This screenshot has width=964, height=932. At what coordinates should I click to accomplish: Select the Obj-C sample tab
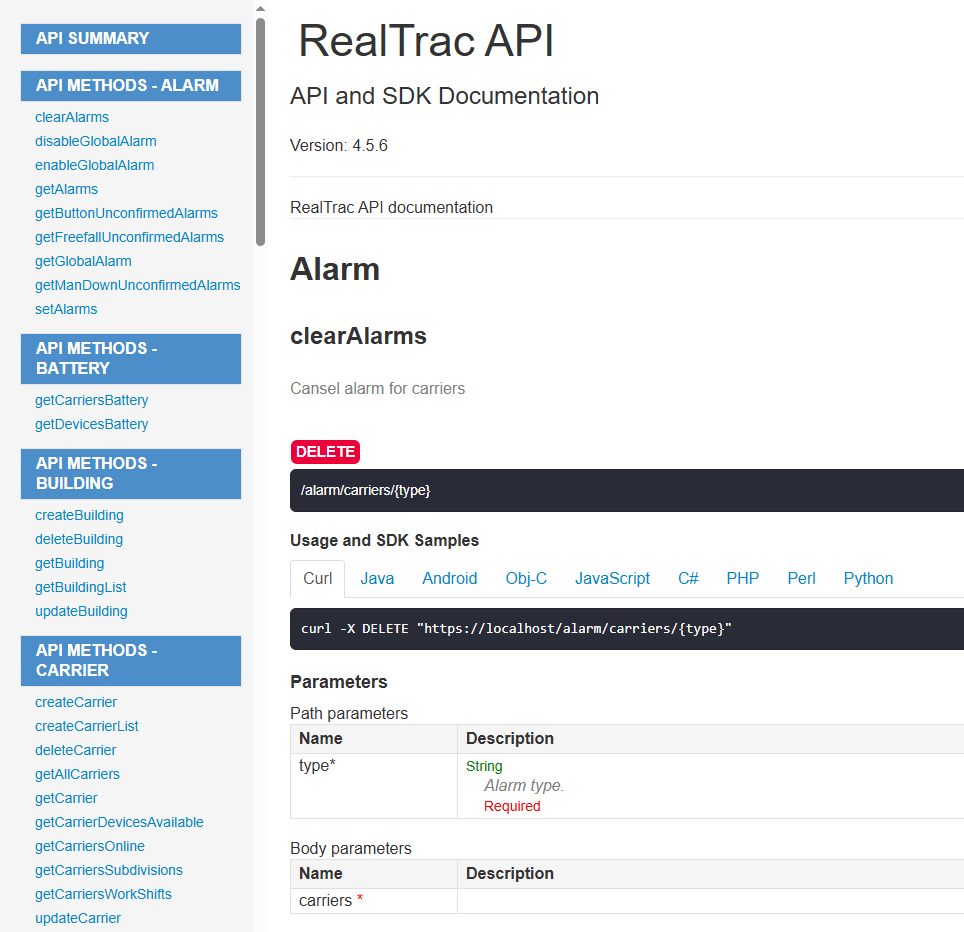pyautogui.click(x=526, y=578)
